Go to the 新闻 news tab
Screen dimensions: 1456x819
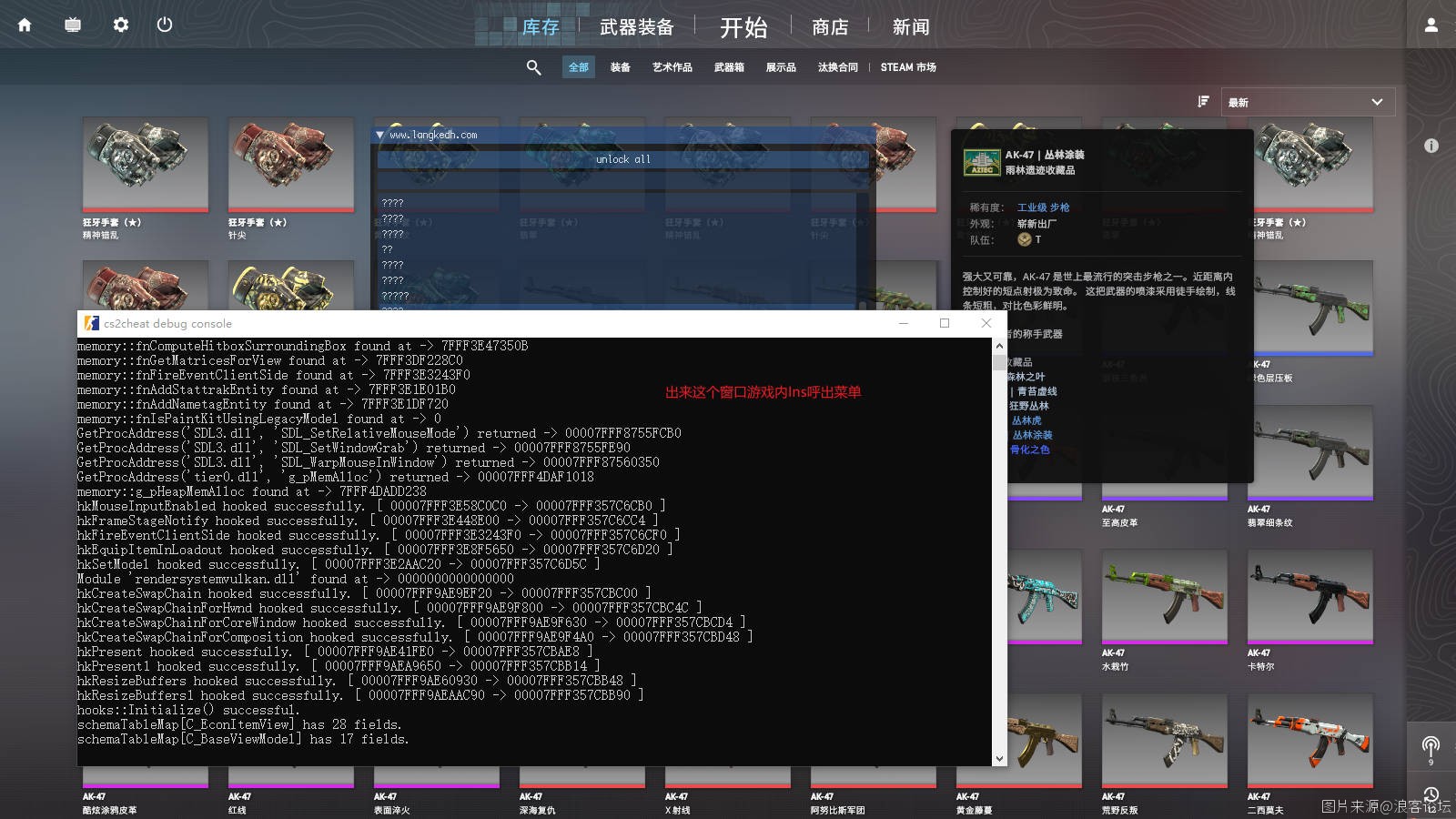point(911,27)
